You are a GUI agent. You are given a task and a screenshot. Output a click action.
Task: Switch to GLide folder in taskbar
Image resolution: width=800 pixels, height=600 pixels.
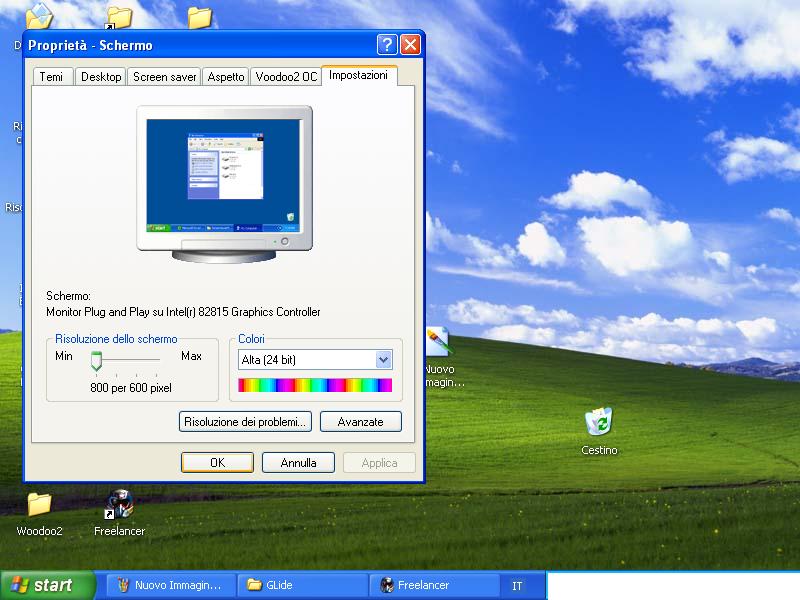pyautogui.click(x=304, y=585)
